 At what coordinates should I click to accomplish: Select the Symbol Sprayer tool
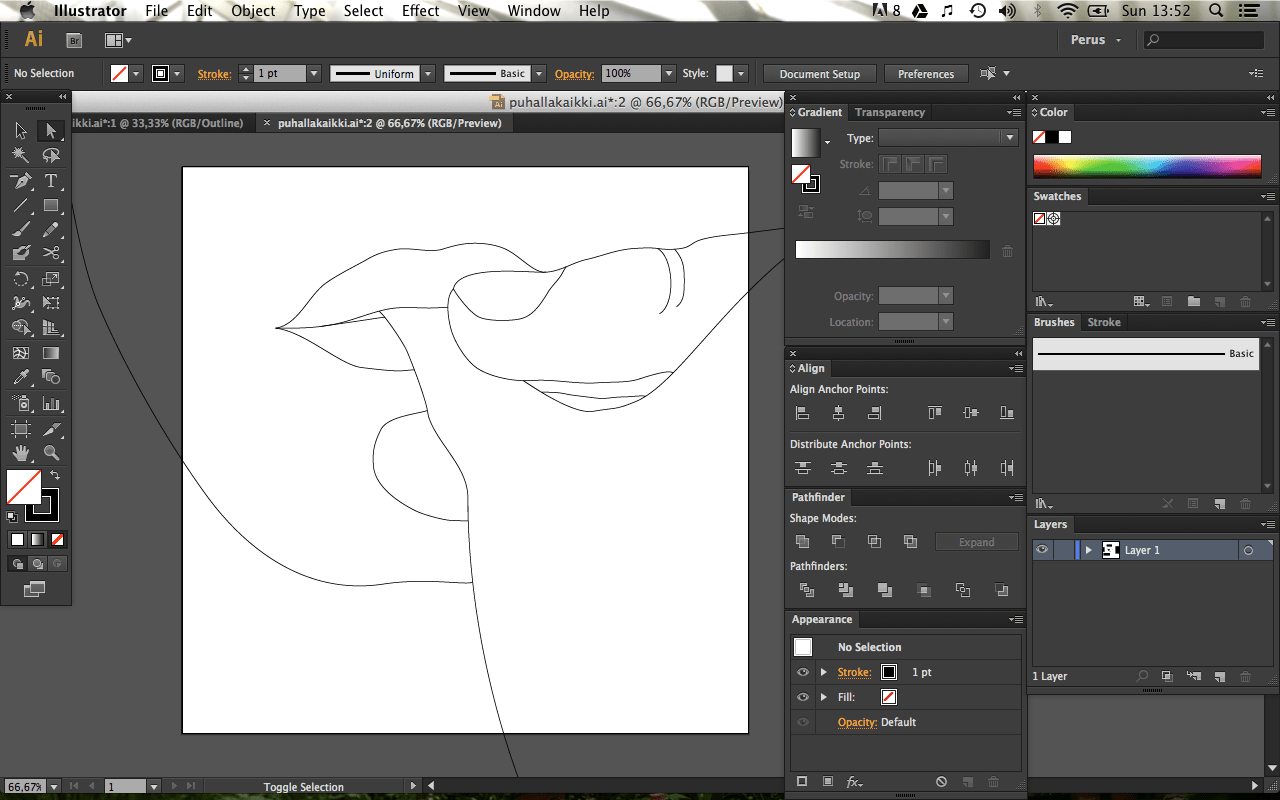pos(21,403)
